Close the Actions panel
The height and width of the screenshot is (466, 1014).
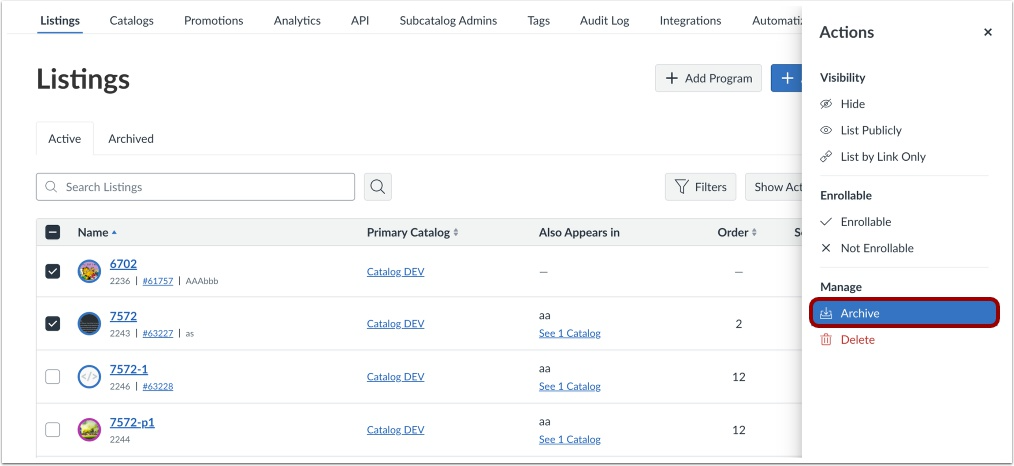987,32
